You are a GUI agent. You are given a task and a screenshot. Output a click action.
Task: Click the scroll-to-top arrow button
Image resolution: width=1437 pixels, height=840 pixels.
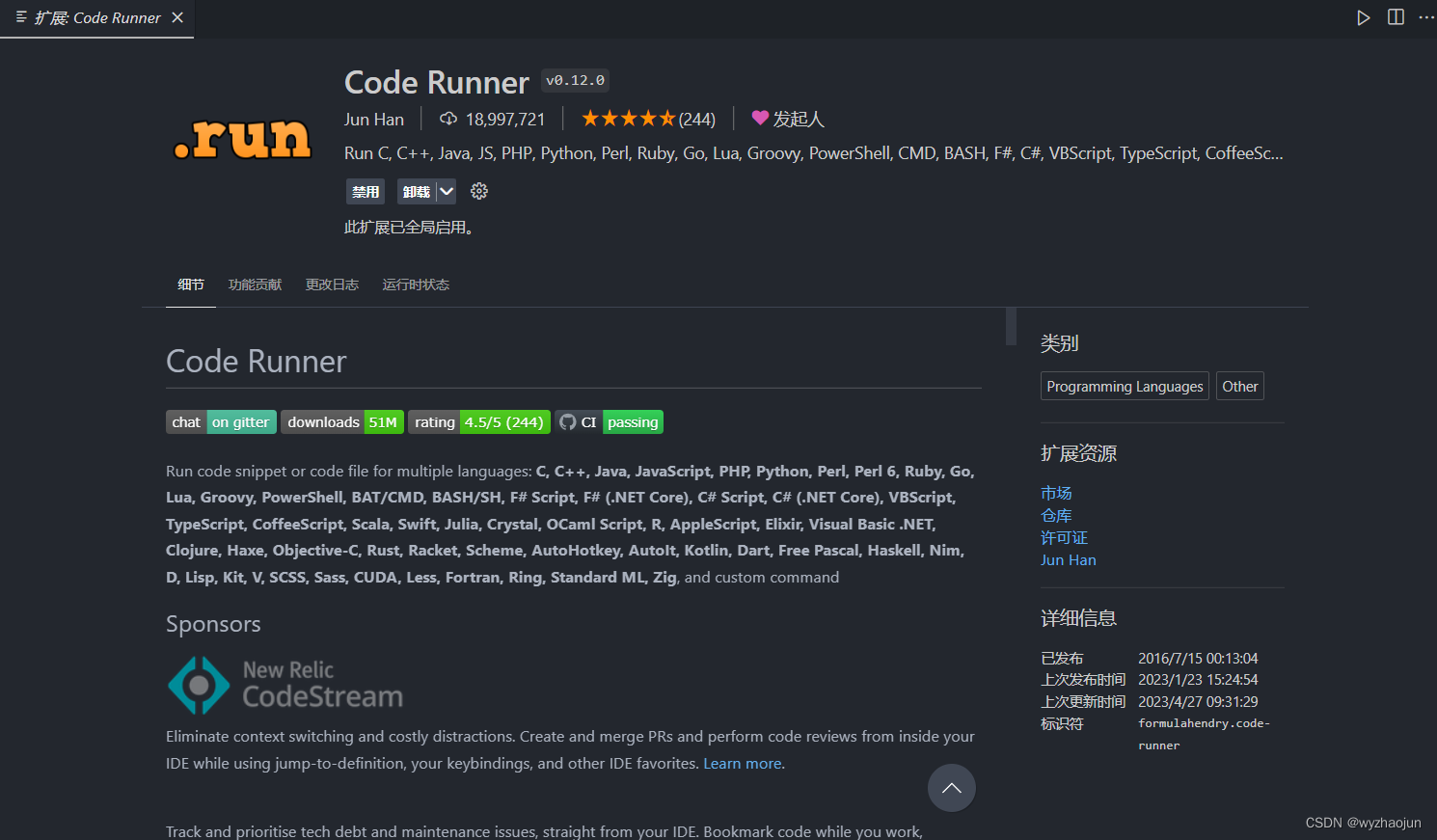pyautogui.click(x=952, y=788)
